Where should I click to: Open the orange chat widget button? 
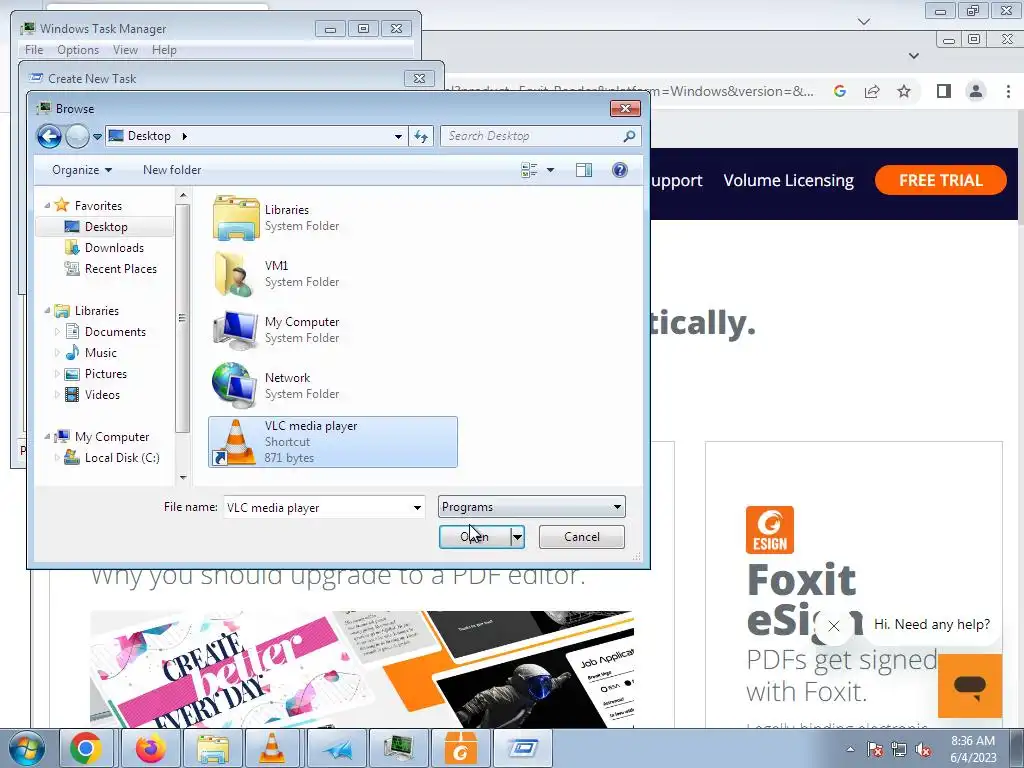(970, 686)
